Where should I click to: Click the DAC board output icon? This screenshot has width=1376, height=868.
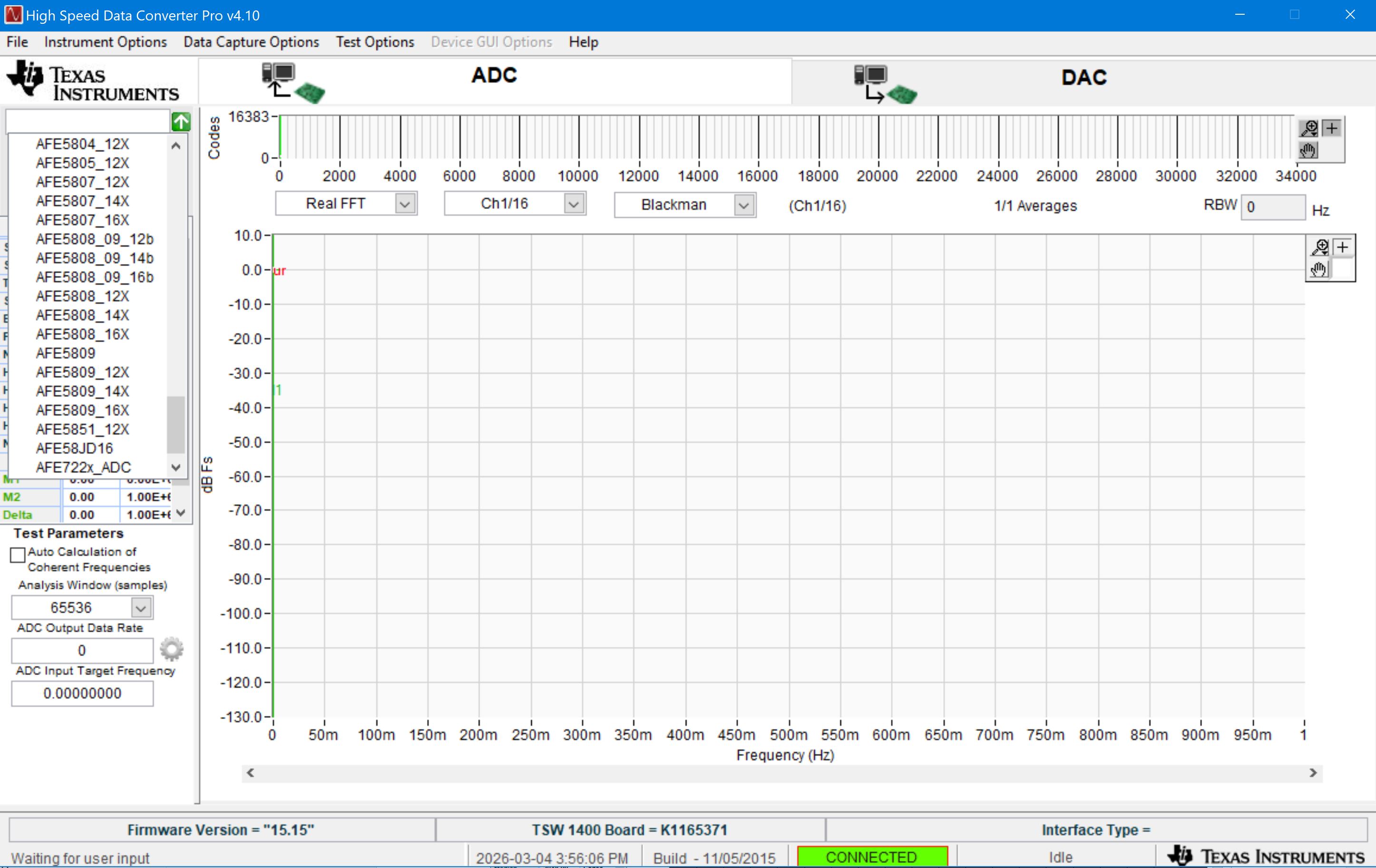pyautogui.click(x=885, y=84)
